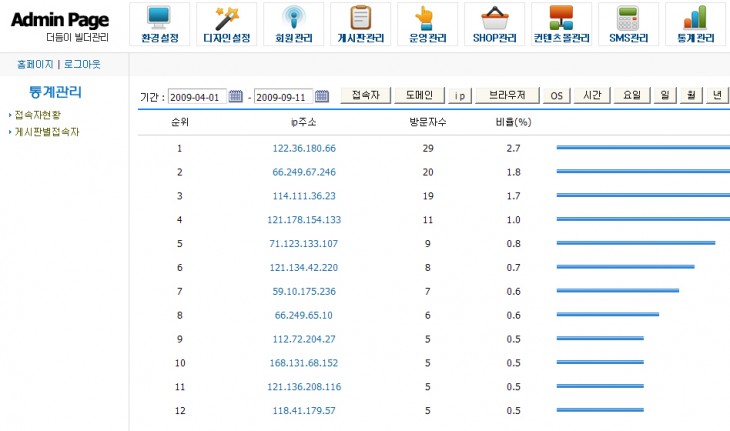The width and height of the screenshot is (730, 431).
Task: Open 통계관리 bar chart icon
Action: coord(695,18)
